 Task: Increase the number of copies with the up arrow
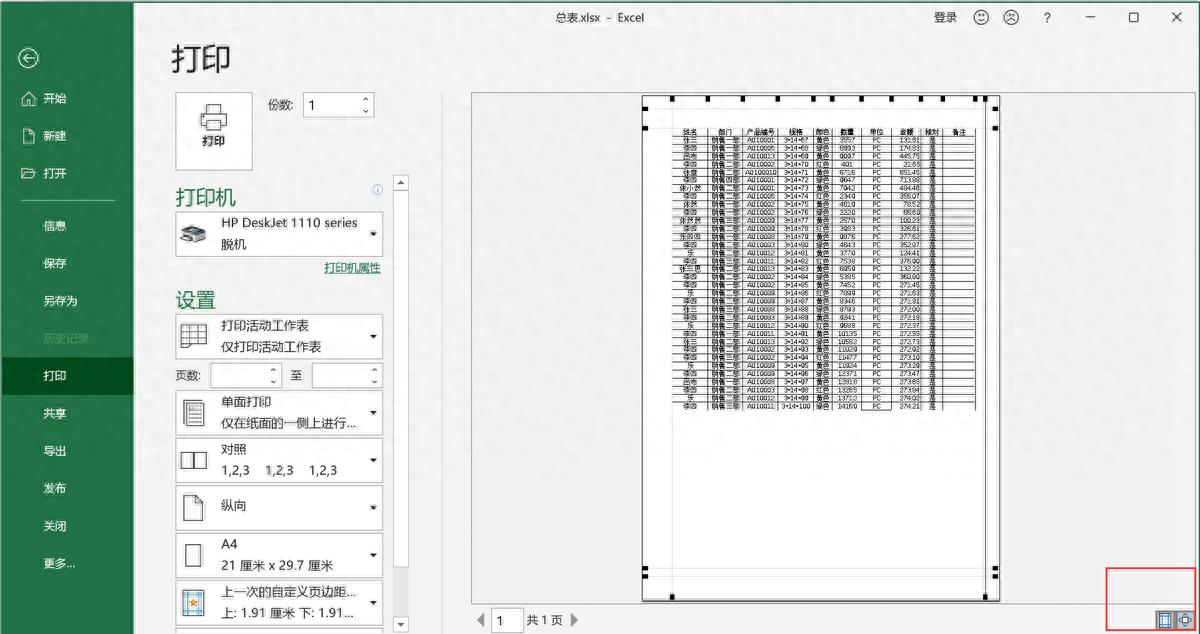(x=366, y=100)
